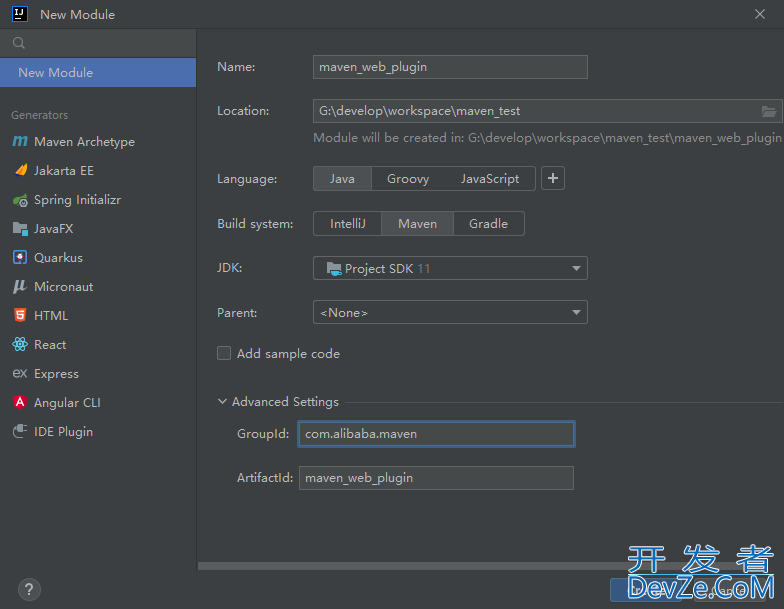Click the Spring Initializr leaf icon

click(20, 200)
